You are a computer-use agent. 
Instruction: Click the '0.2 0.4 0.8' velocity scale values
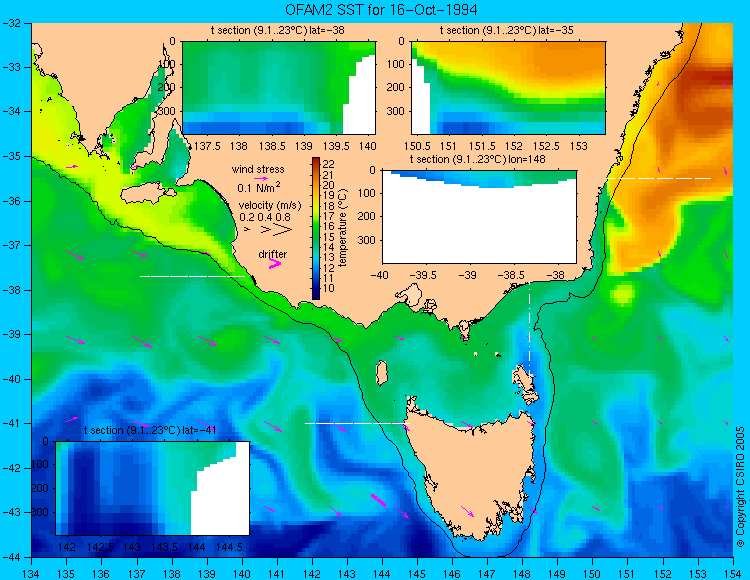tap(265, 217)
